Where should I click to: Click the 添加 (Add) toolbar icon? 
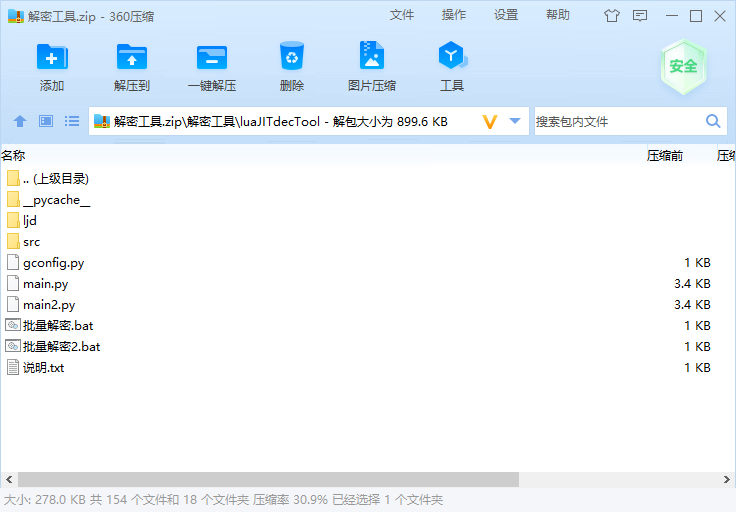coord(52,57)
